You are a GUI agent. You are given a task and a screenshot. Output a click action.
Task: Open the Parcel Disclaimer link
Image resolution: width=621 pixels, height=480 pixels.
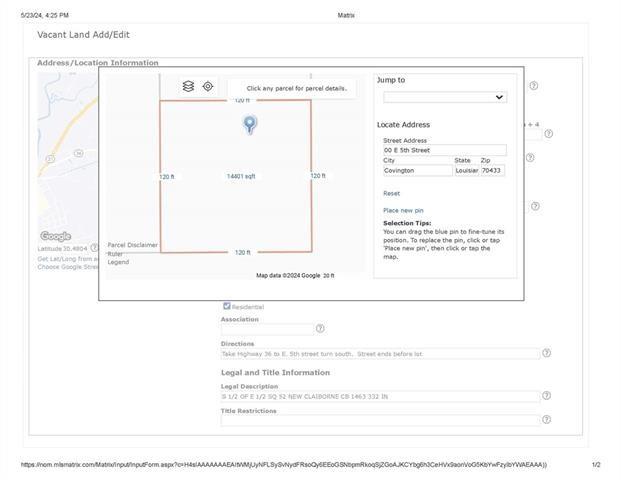click(x=132, y=245)
